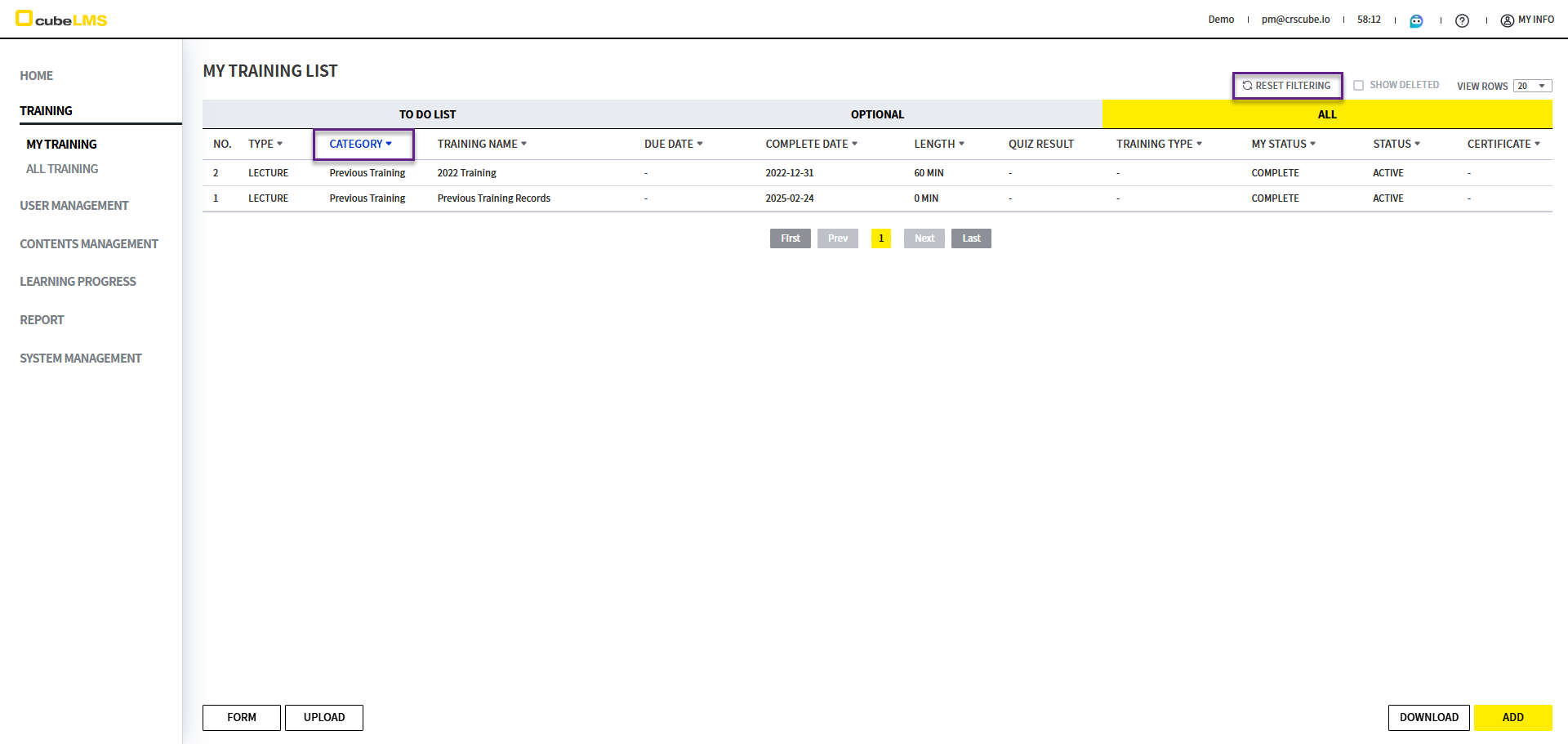Click the yellow ADD button
Image resolution: width=1568 pixels, height=744 pixels.
(1512, 717)
